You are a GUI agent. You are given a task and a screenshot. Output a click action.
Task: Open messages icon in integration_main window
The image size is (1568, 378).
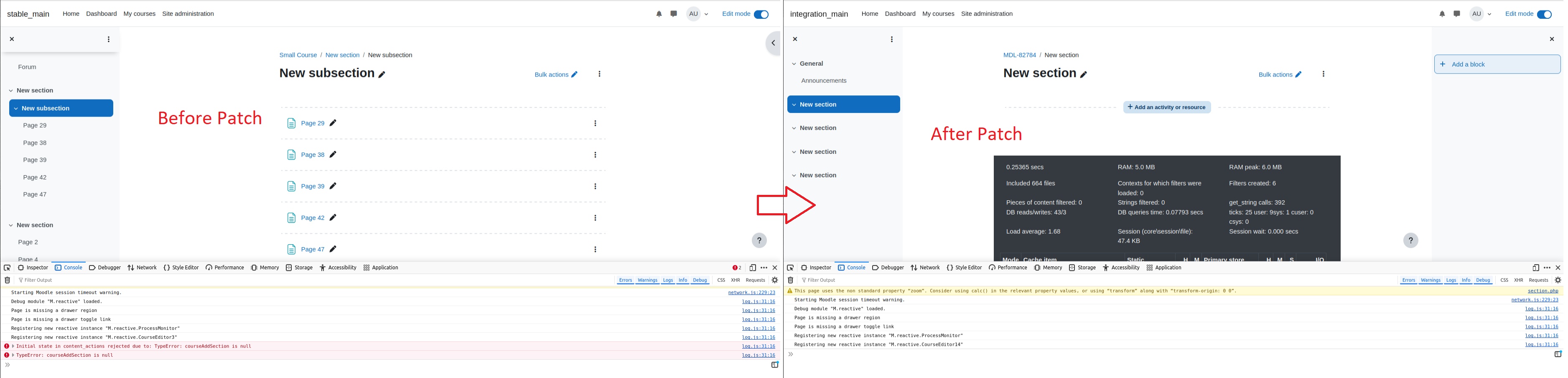tap(1456, 14)
